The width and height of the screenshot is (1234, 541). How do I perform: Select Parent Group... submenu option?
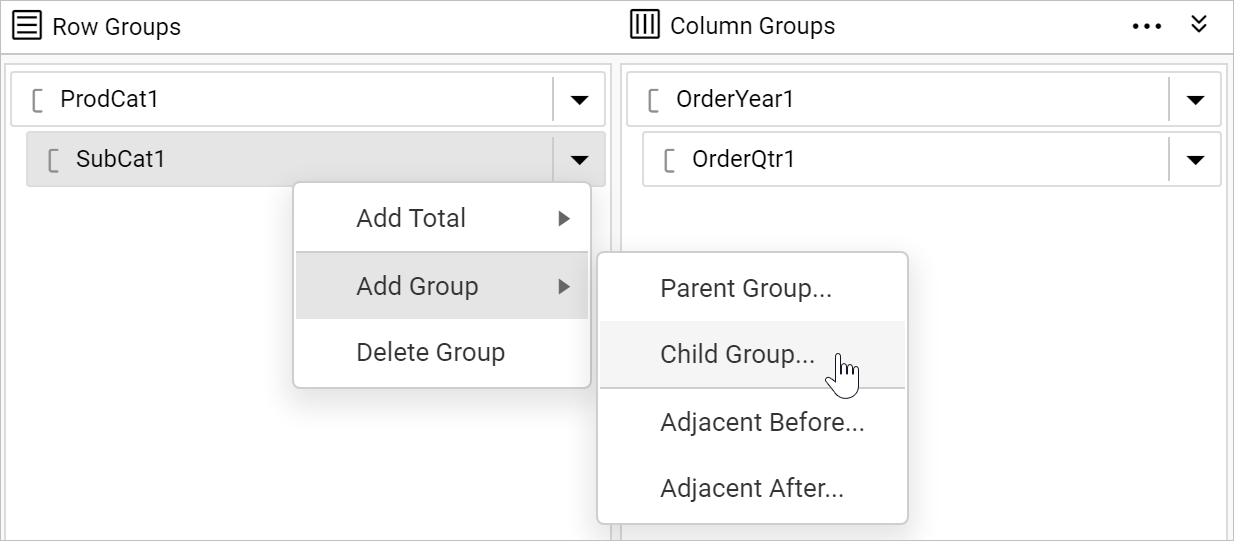(x=752, y=289)
